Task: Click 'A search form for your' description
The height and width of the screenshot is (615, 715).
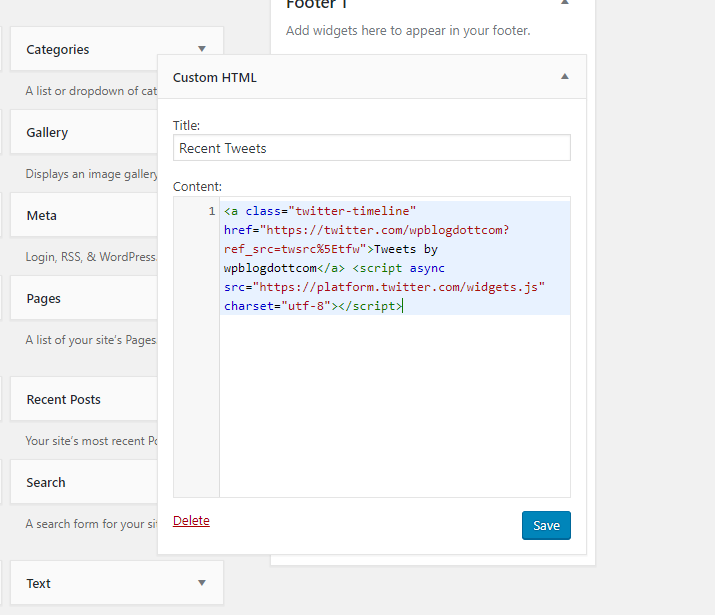Action: coord(91,524)
